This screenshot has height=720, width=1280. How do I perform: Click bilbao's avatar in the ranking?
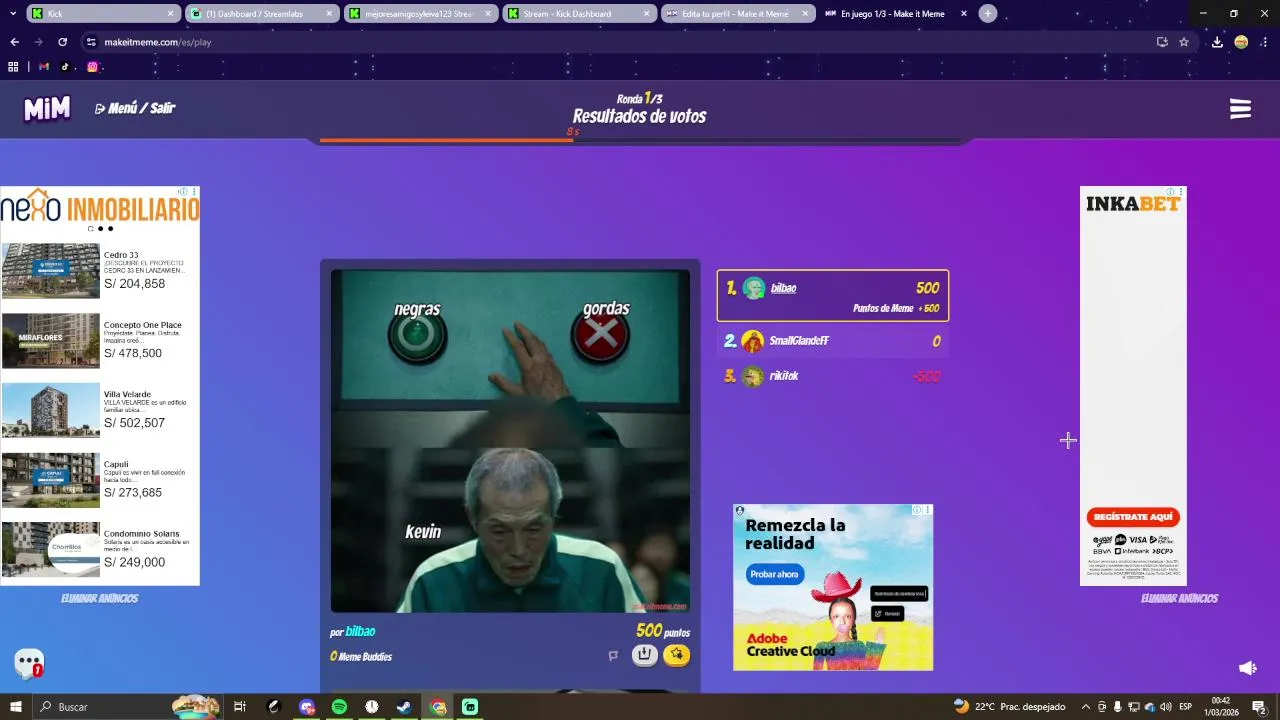pyautogui.click(x=754, y=288)
